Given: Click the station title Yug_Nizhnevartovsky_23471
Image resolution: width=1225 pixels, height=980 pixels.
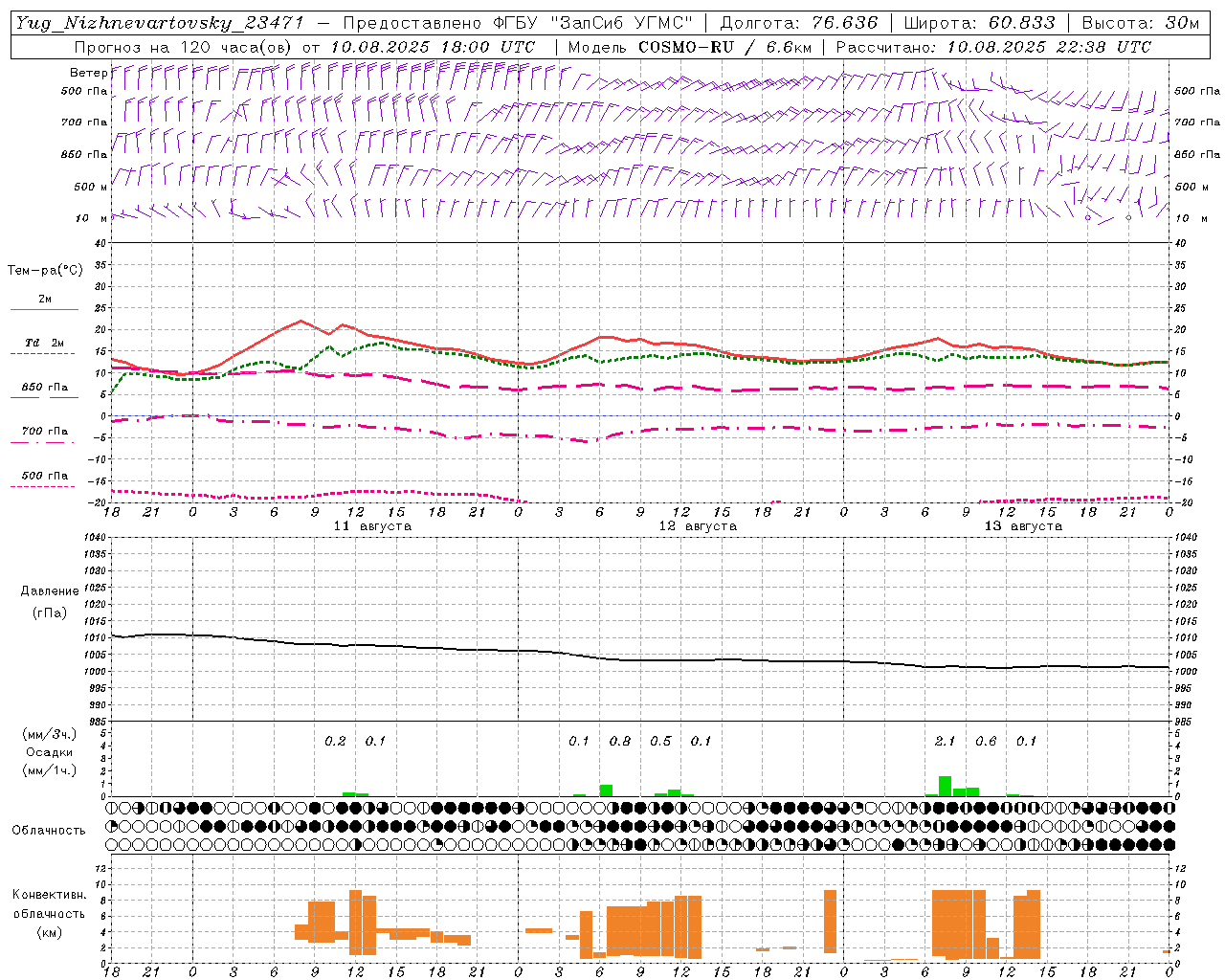Looking at the screenshot, I should [x=160, y=24].
